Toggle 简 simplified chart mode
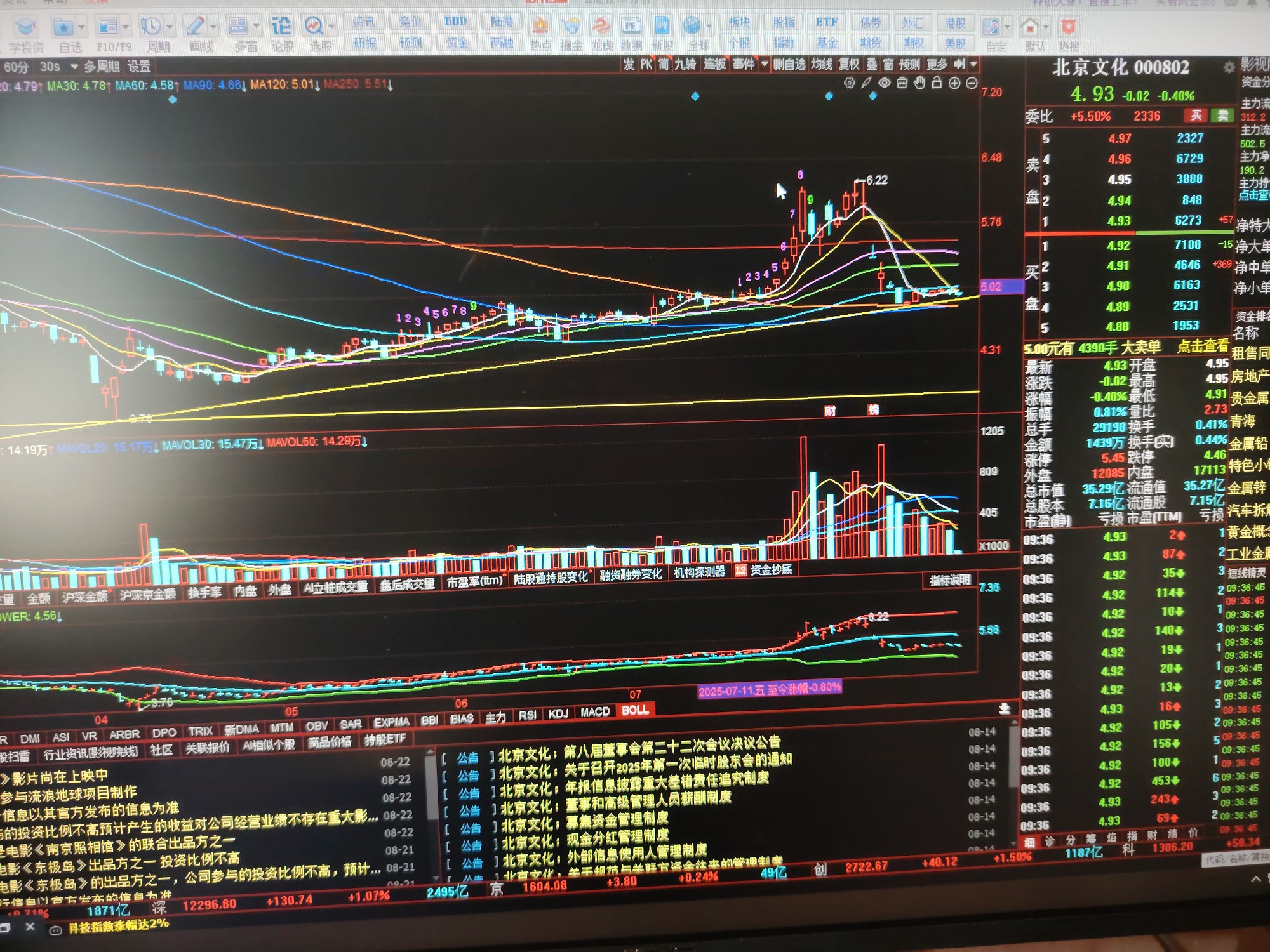Viewport: 1270px width, 952px height. [x=663, y=65]
